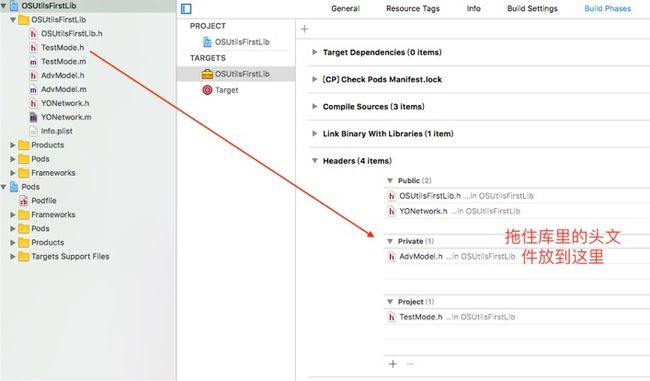The height and width of the screenshot is (381, 650).
Task: Select YONetwork.h row in Public headers
Action: 517,211
